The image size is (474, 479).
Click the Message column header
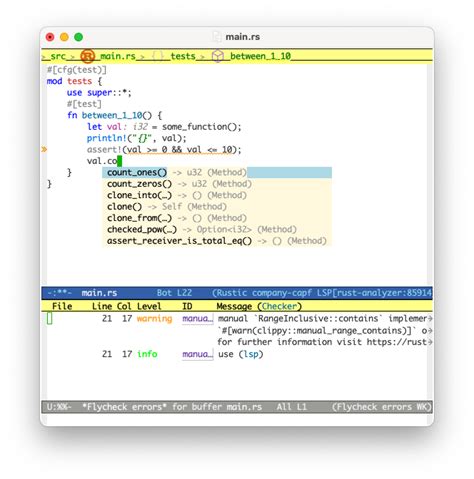point(234,306)
